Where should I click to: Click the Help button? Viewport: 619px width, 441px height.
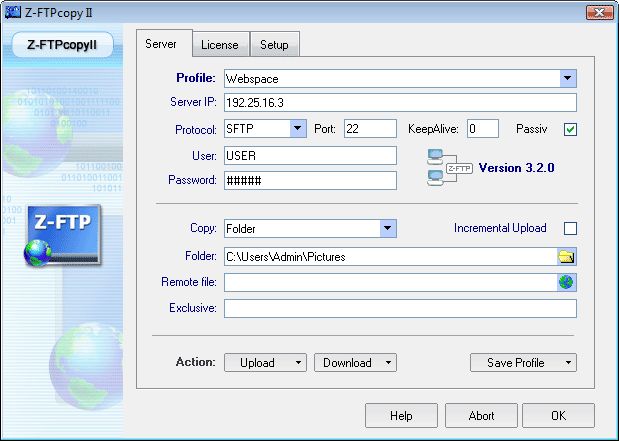(x=401, y=415)
